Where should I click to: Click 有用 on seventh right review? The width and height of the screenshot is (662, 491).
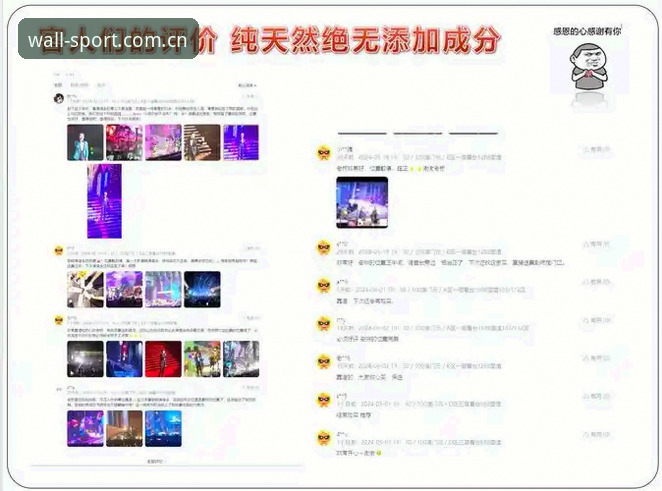[597, 434]
